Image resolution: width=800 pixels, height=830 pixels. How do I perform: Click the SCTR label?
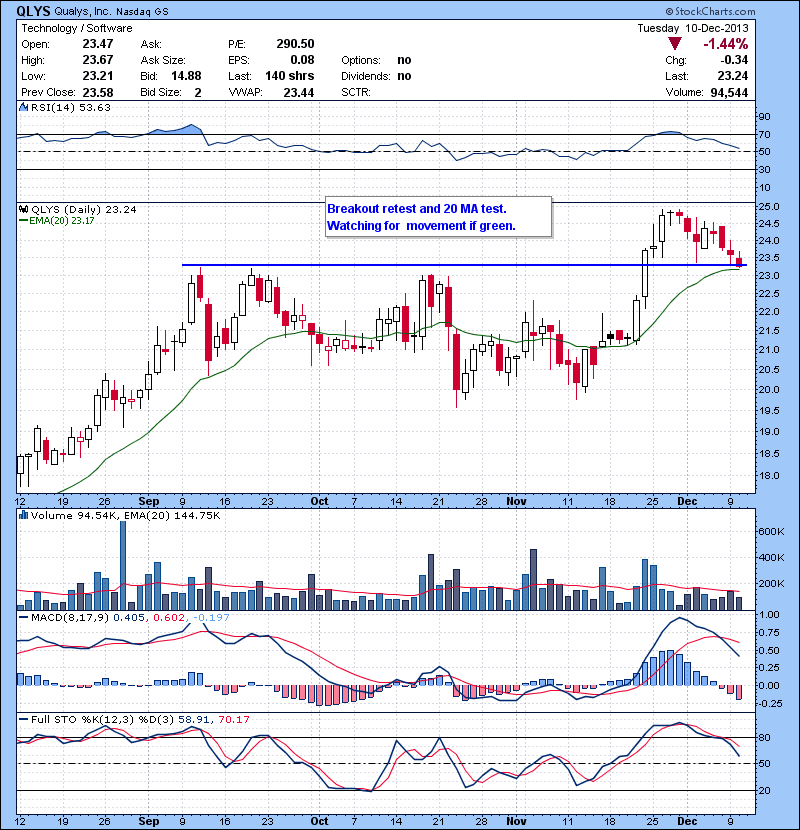[356, 92]
